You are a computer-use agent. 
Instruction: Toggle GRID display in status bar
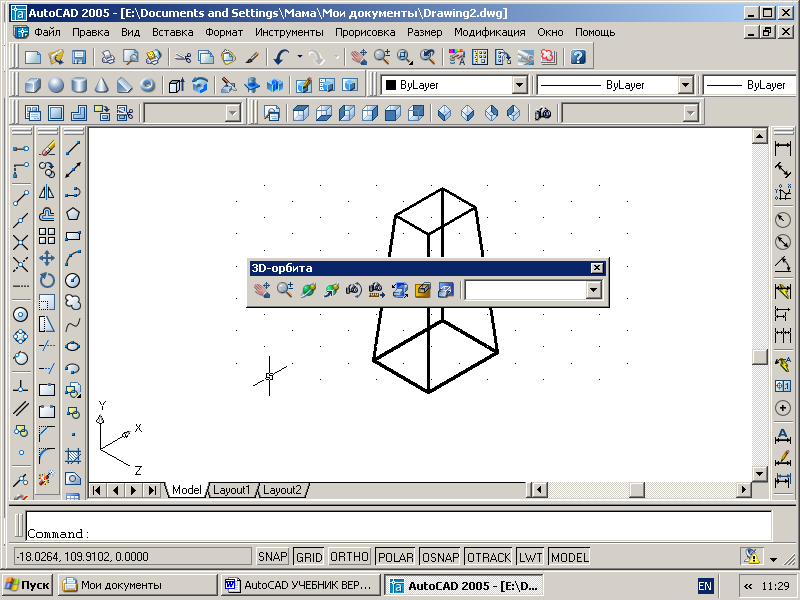coord(309,557)
